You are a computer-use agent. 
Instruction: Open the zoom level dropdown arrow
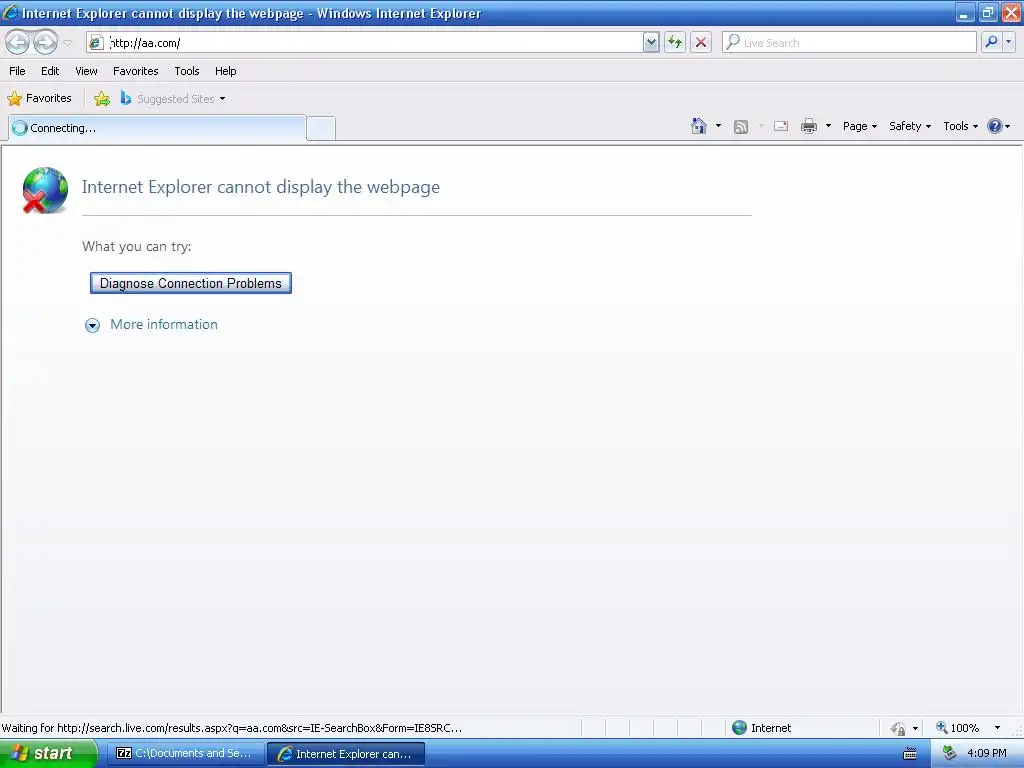(997, 728)
